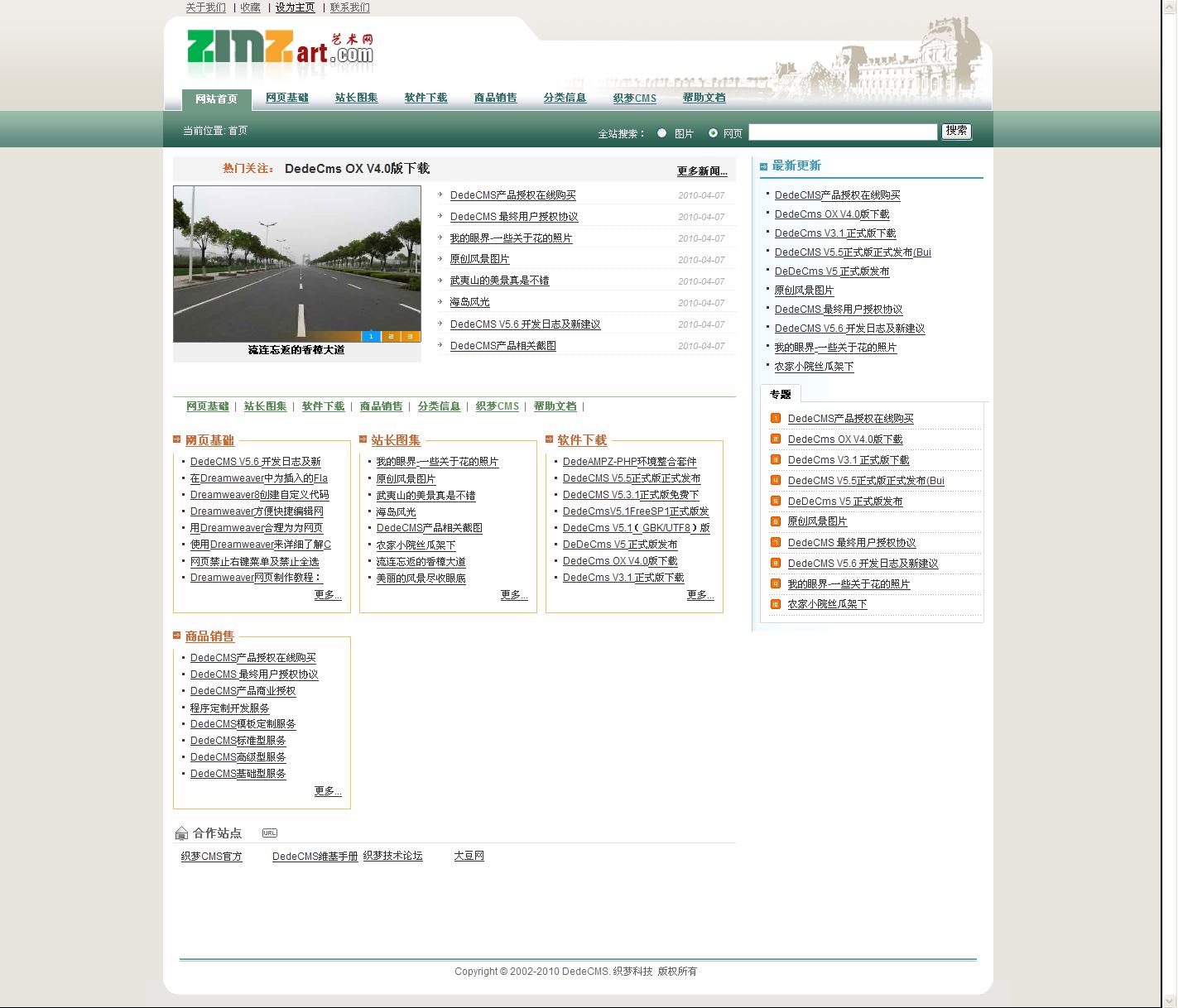Open the 网页禁止右键菜单及禁止全选 article
Screen dimensions: 1178x1008
254,561
